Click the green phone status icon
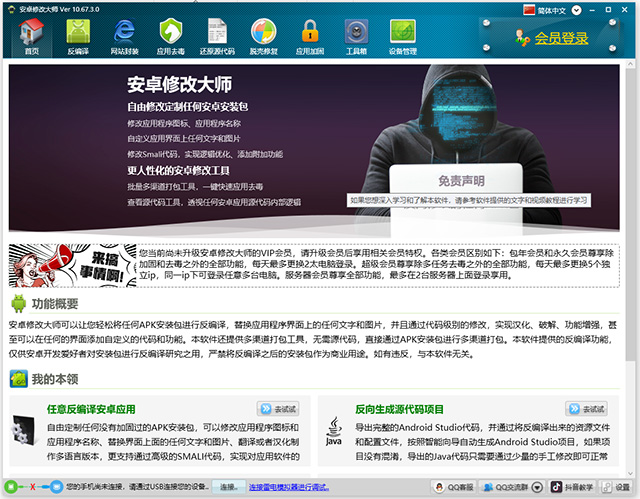Image resolution: width=640 pixels, height=499 pixels. point(11,487)
